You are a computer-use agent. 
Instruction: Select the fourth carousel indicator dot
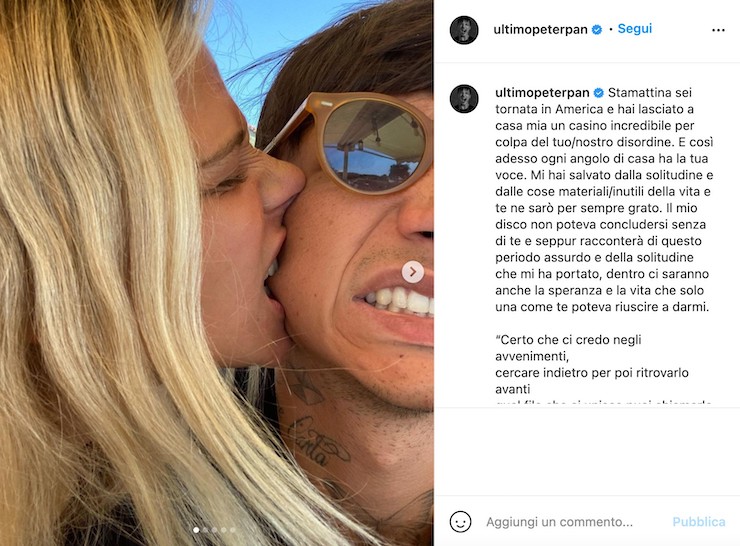click(x=223, y=530)
